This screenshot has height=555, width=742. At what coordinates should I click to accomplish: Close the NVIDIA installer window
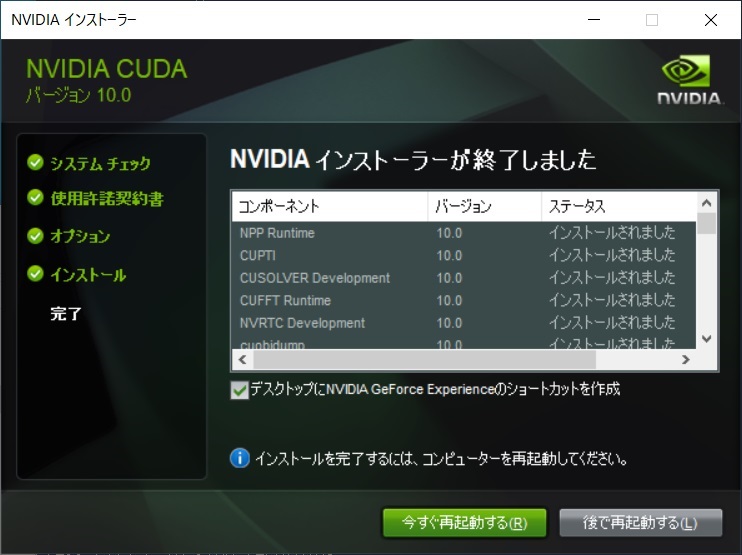click(x=711, y=20)
